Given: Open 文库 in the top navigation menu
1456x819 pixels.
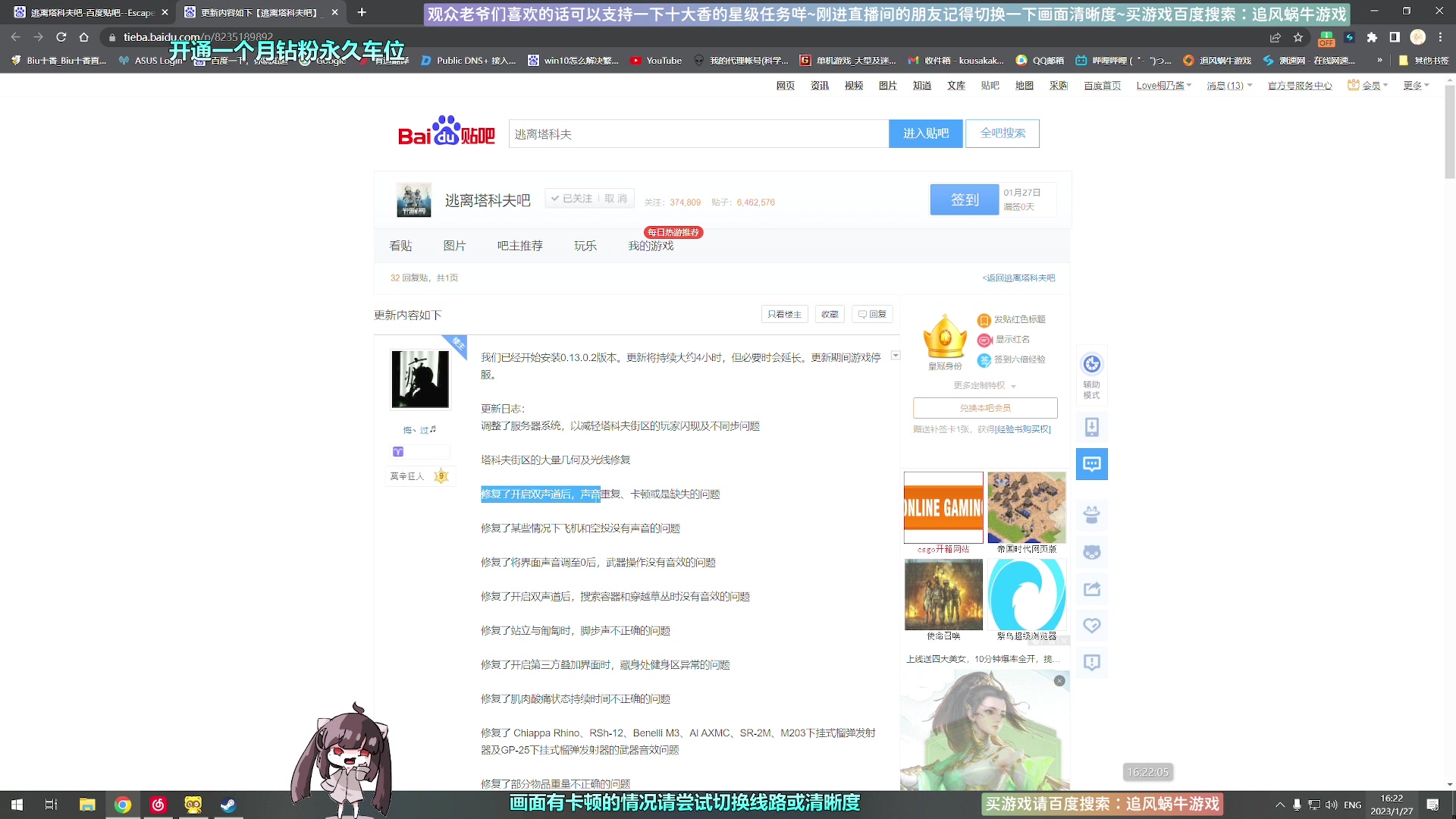Looking at the screenshot, I should 956,85.
